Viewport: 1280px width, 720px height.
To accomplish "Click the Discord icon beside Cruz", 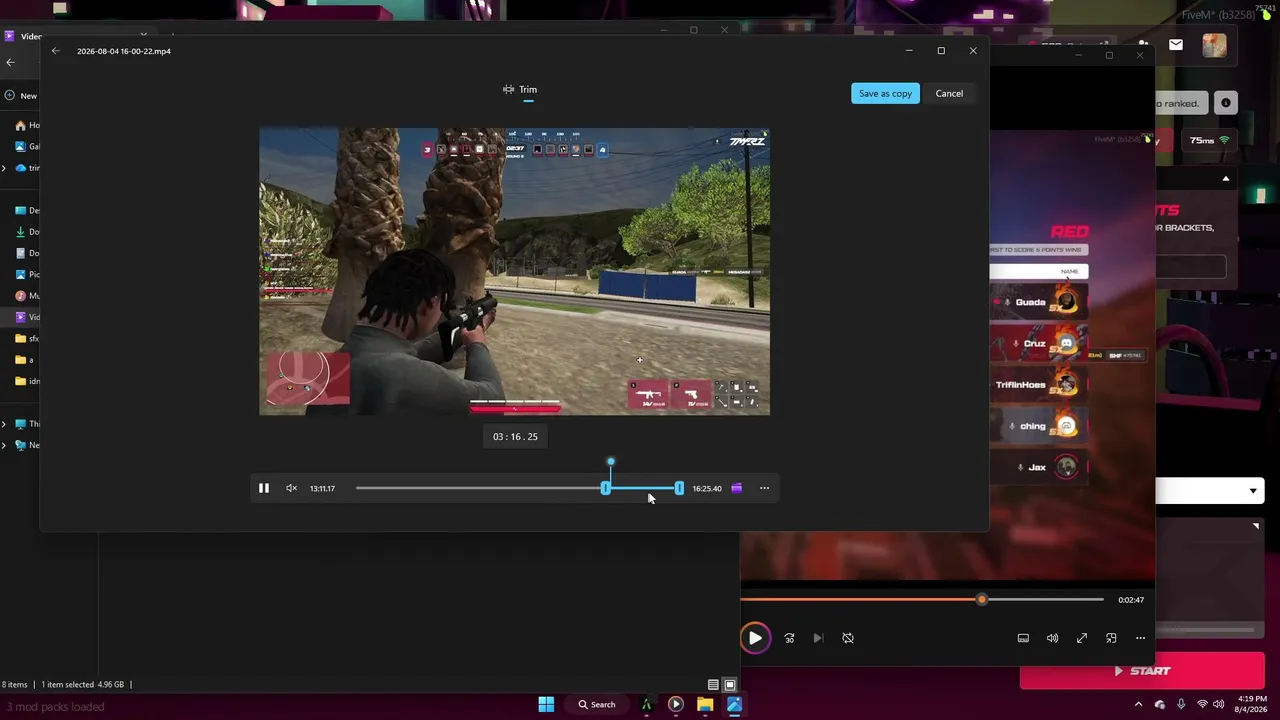I will (x=1066, y=343).
